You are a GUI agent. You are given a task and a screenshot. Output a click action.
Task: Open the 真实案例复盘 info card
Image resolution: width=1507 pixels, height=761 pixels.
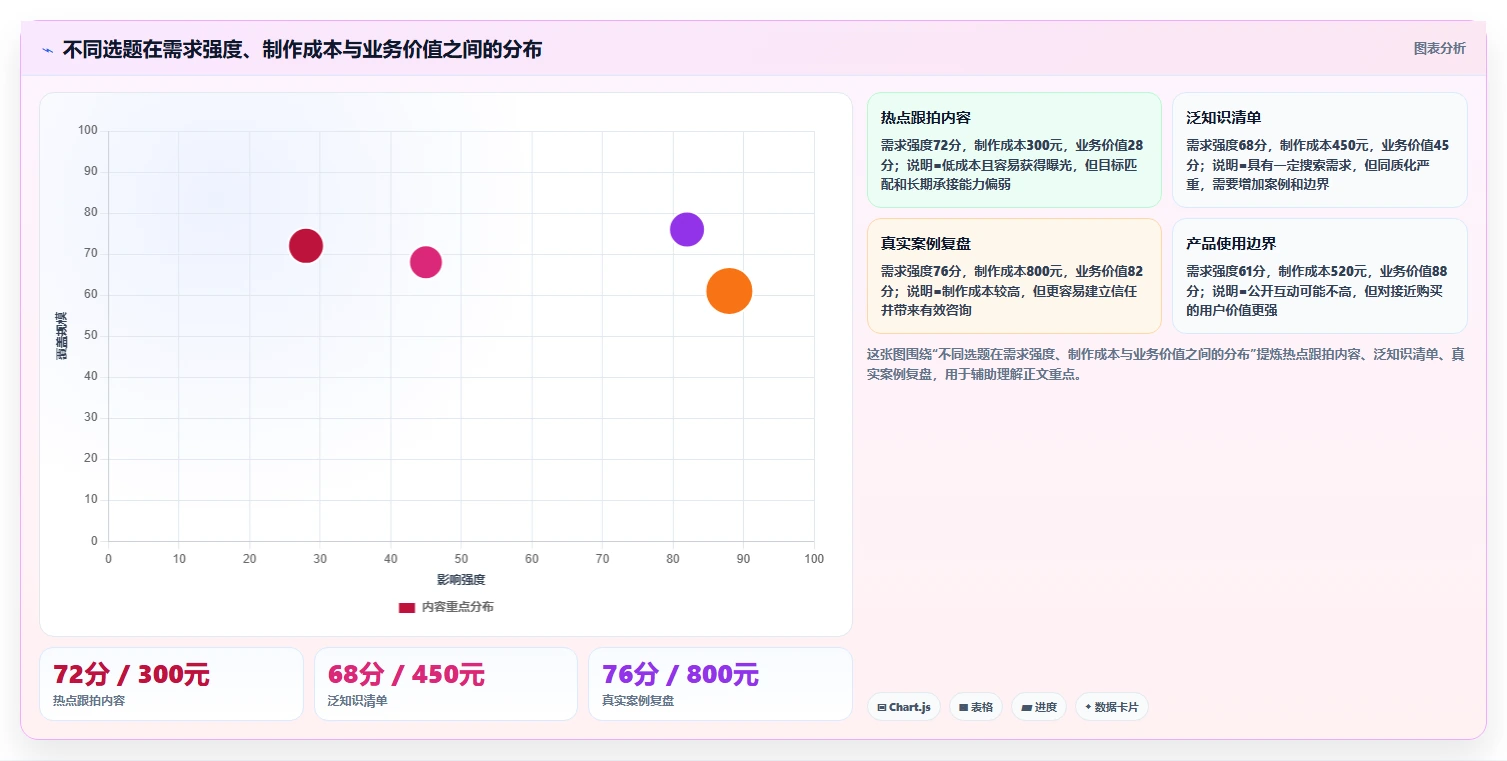click(x=1014, y=276)
